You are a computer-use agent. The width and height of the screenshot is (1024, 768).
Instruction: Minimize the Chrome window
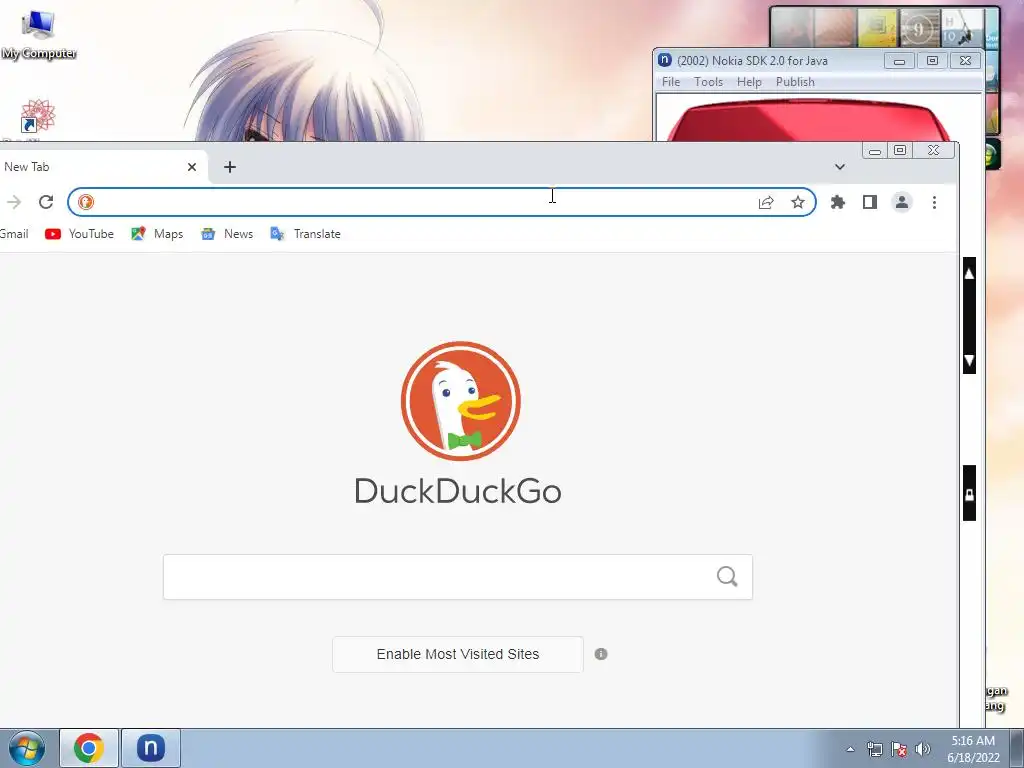tap(875, 151)
